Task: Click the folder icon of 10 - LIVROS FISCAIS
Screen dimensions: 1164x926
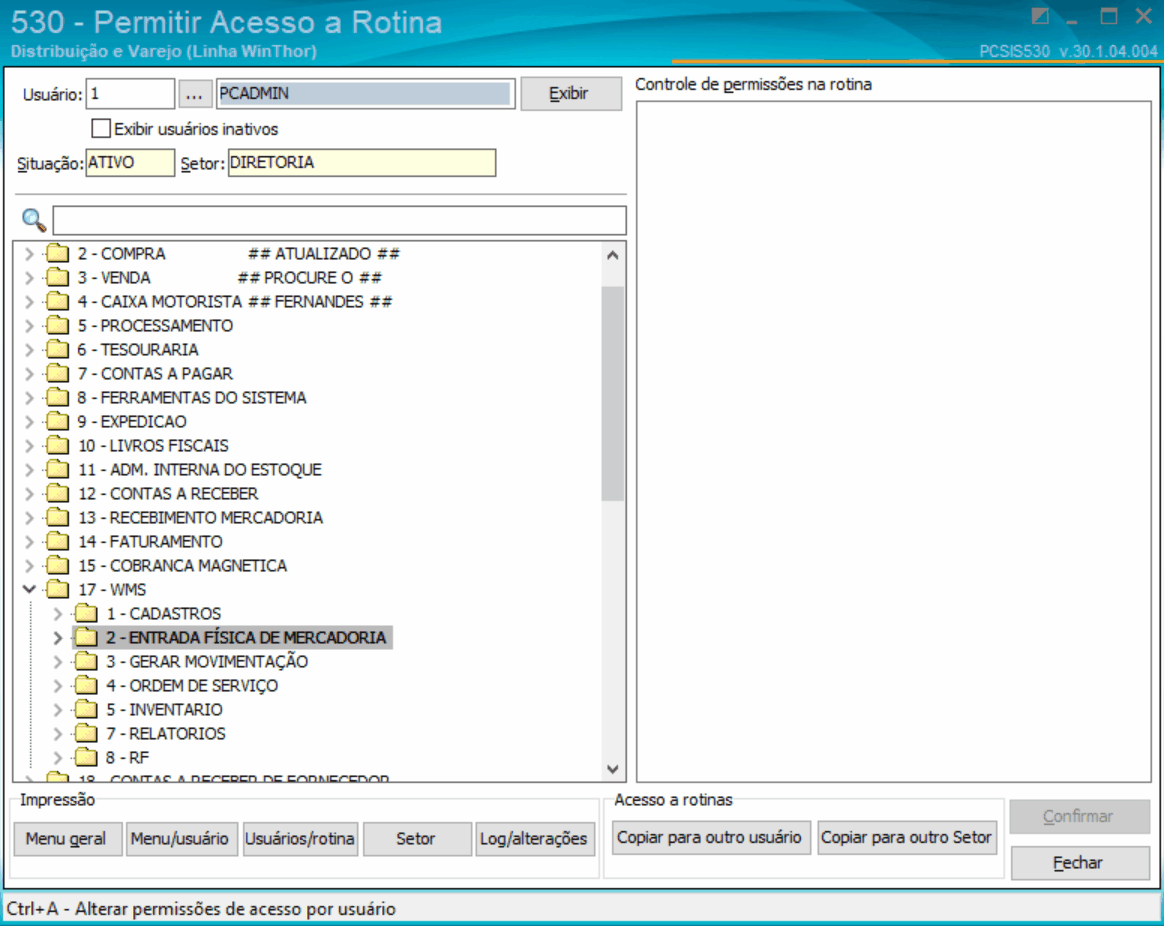Action: coord(57,446)
